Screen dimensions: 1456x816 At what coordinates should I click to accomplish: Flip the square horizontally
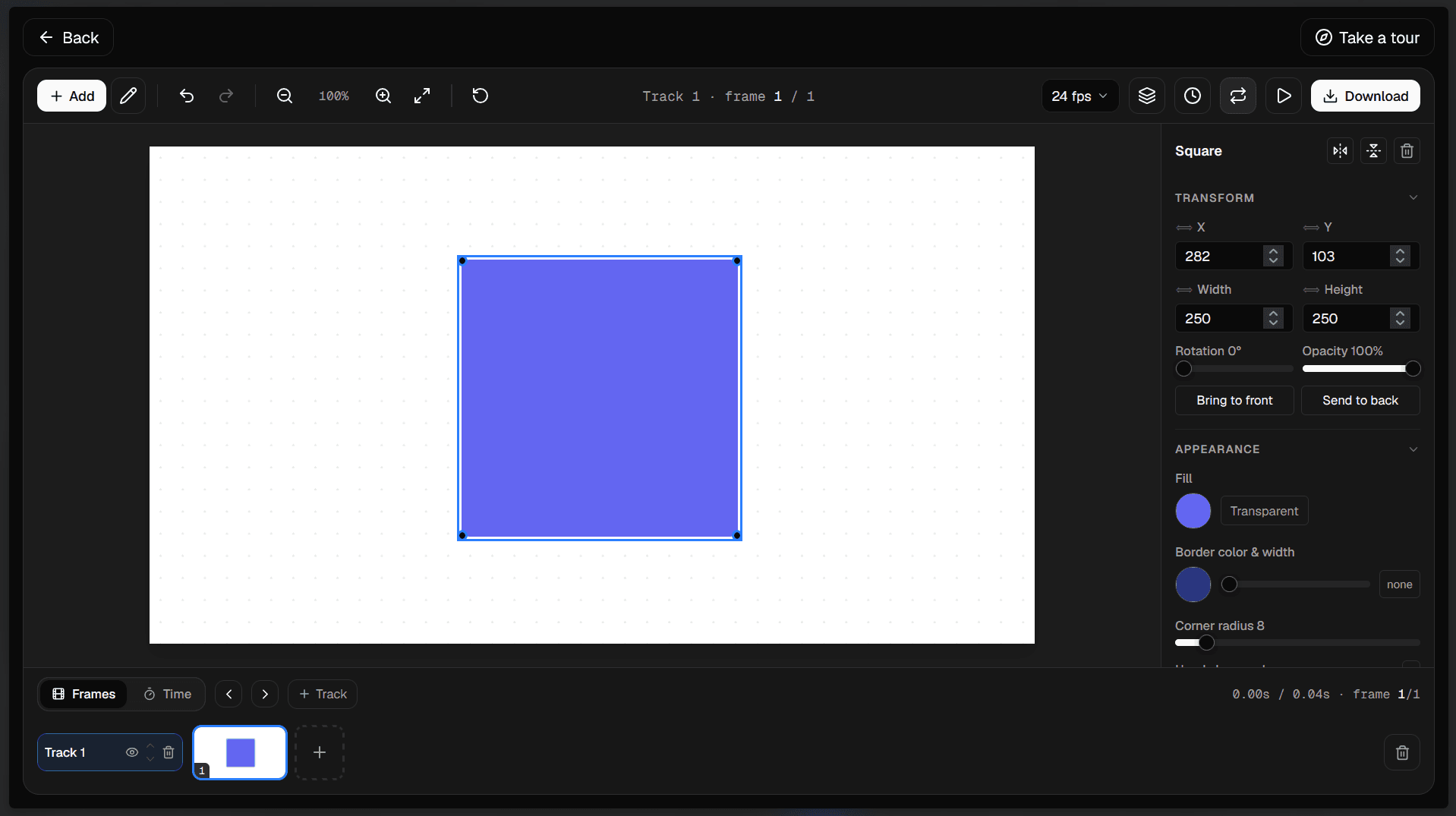1341,151
